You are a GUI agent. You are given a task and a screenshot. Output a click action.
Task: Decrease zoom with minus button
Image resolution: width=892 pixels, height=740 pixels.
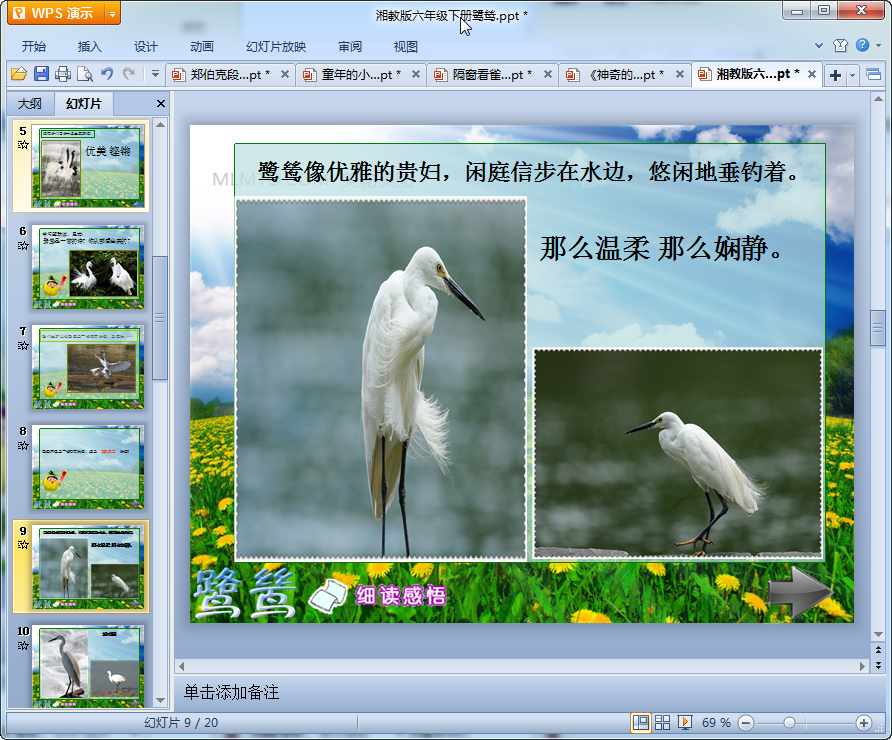[x=746, y=723]
